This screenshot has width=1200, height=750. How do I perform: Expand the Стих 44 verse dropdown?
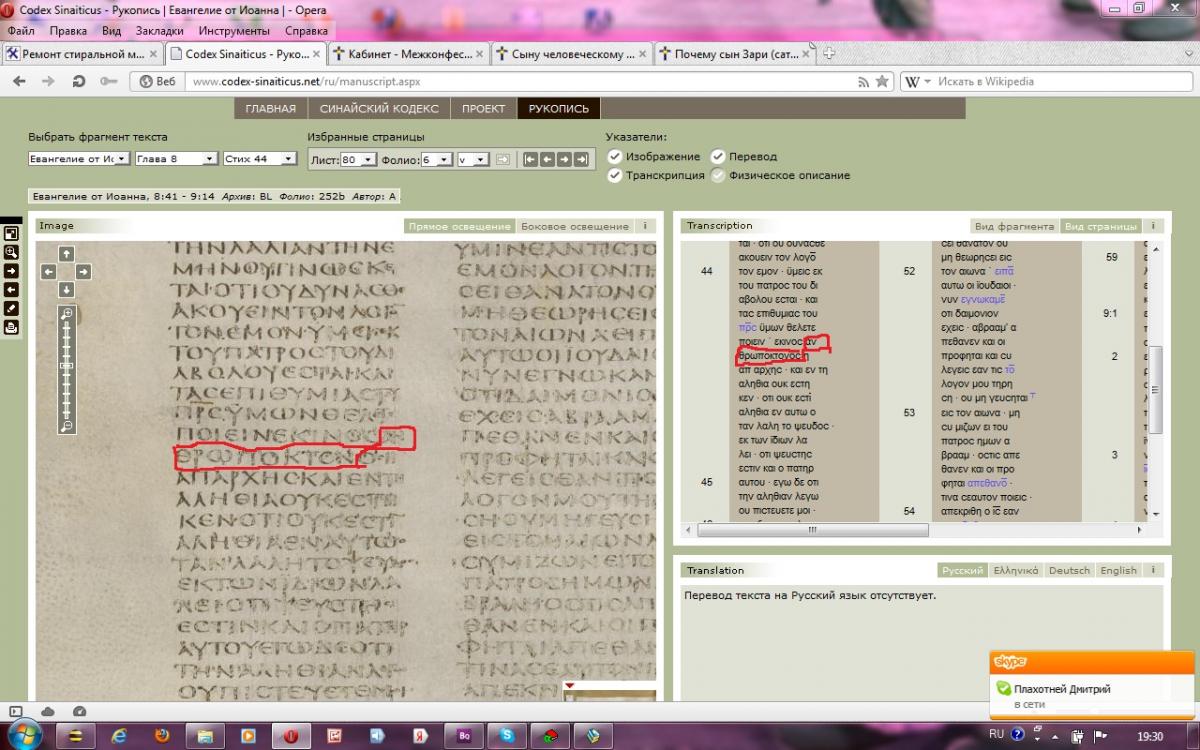[260, 159]
